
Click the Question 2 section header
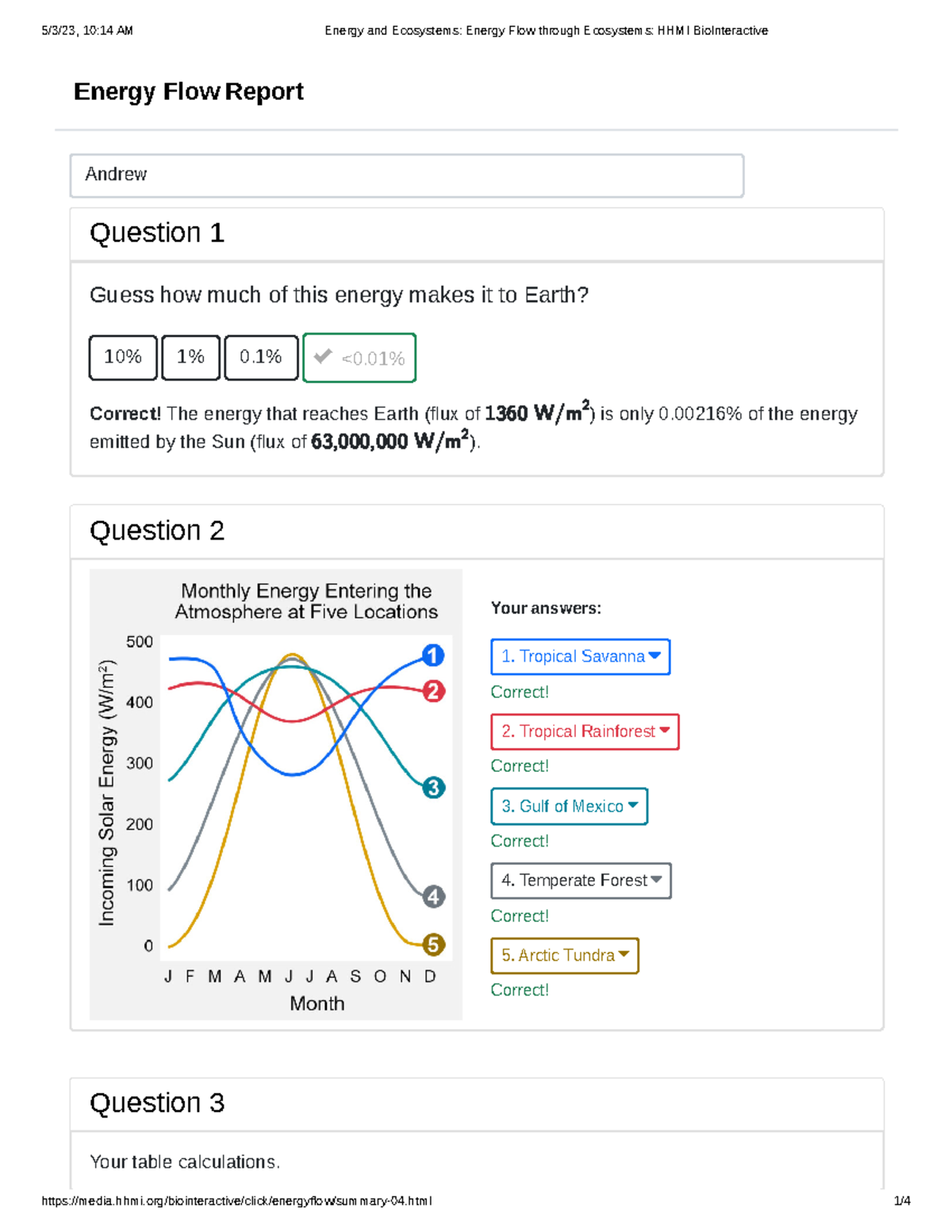point(157,531)
